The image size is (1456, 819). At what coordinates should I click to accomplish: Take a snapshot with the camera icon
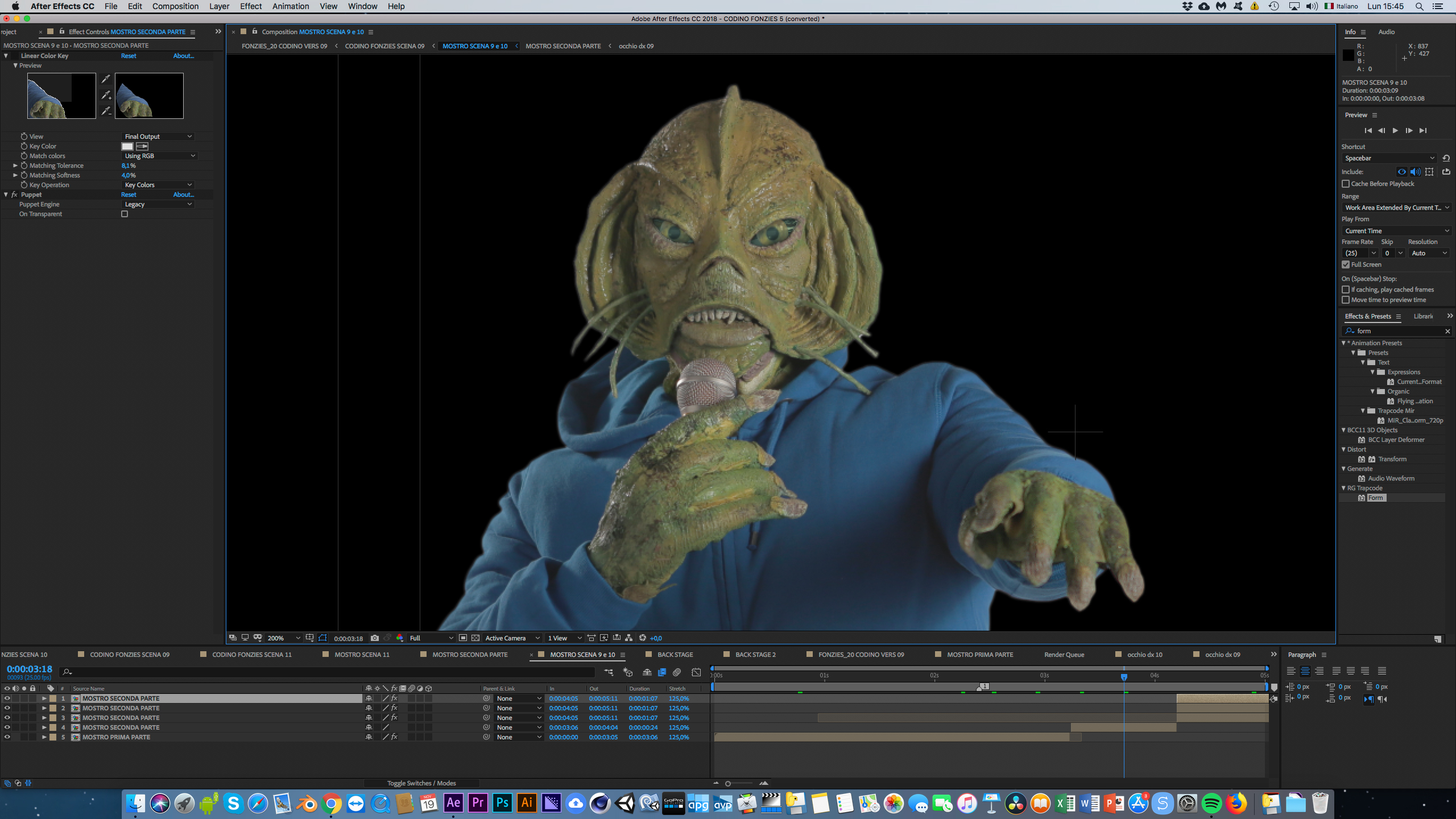tap(375, 638)
